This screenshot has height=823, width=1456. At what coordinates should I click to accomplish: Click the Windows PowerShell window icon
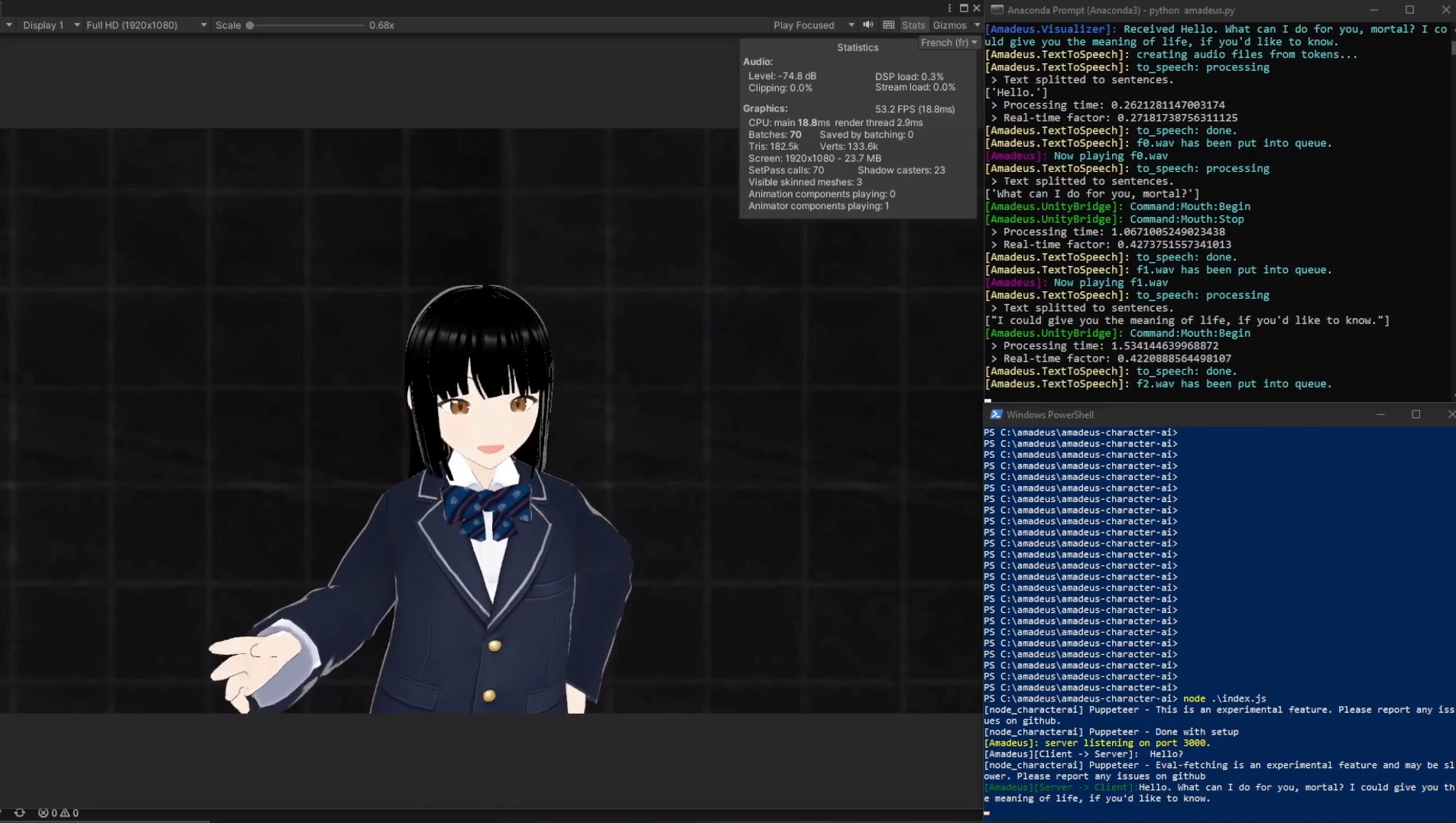(996, 414)
